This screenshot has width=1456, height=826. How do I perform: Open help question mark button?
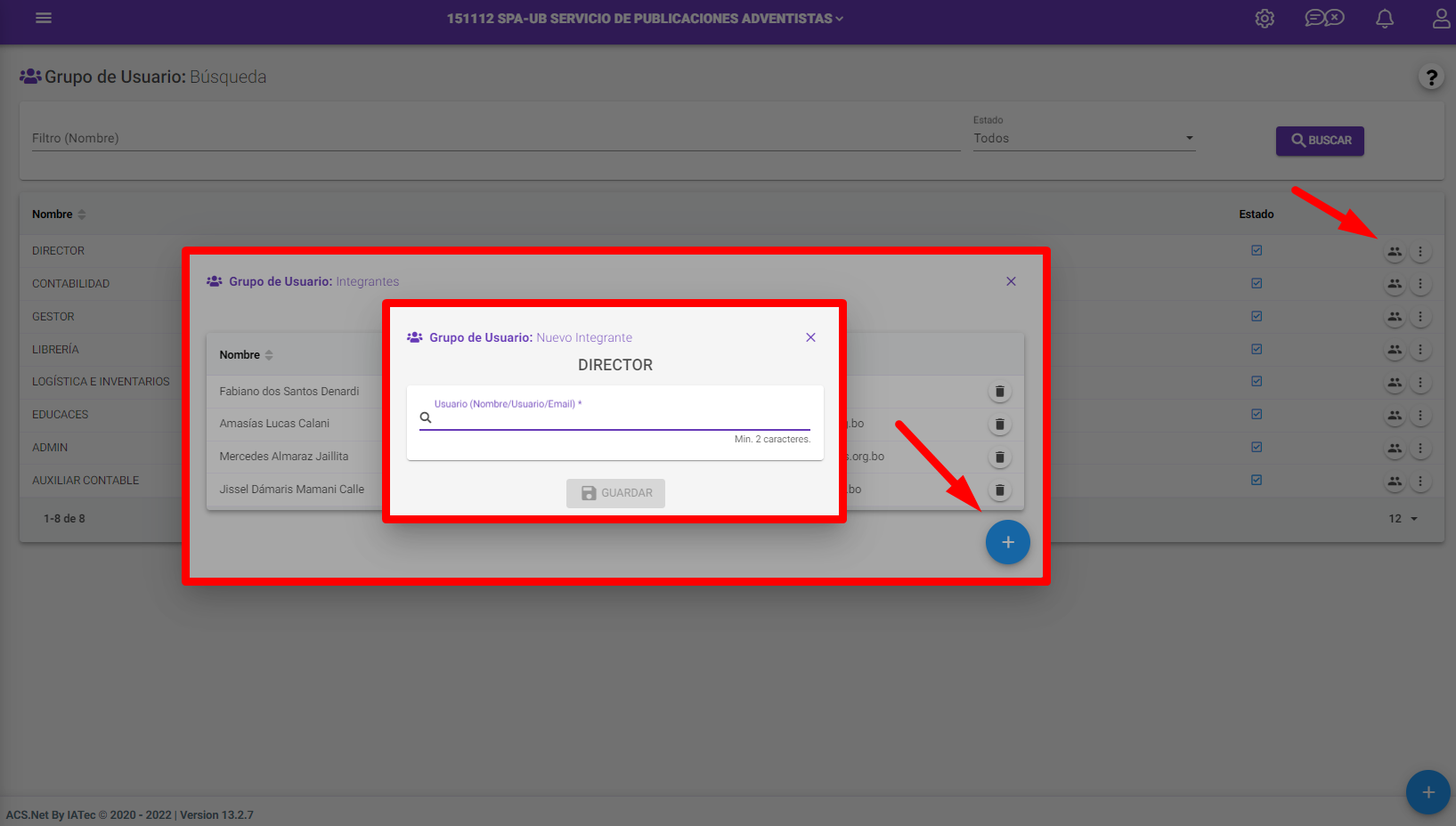pyautogui.click(x=1431, y=77)
